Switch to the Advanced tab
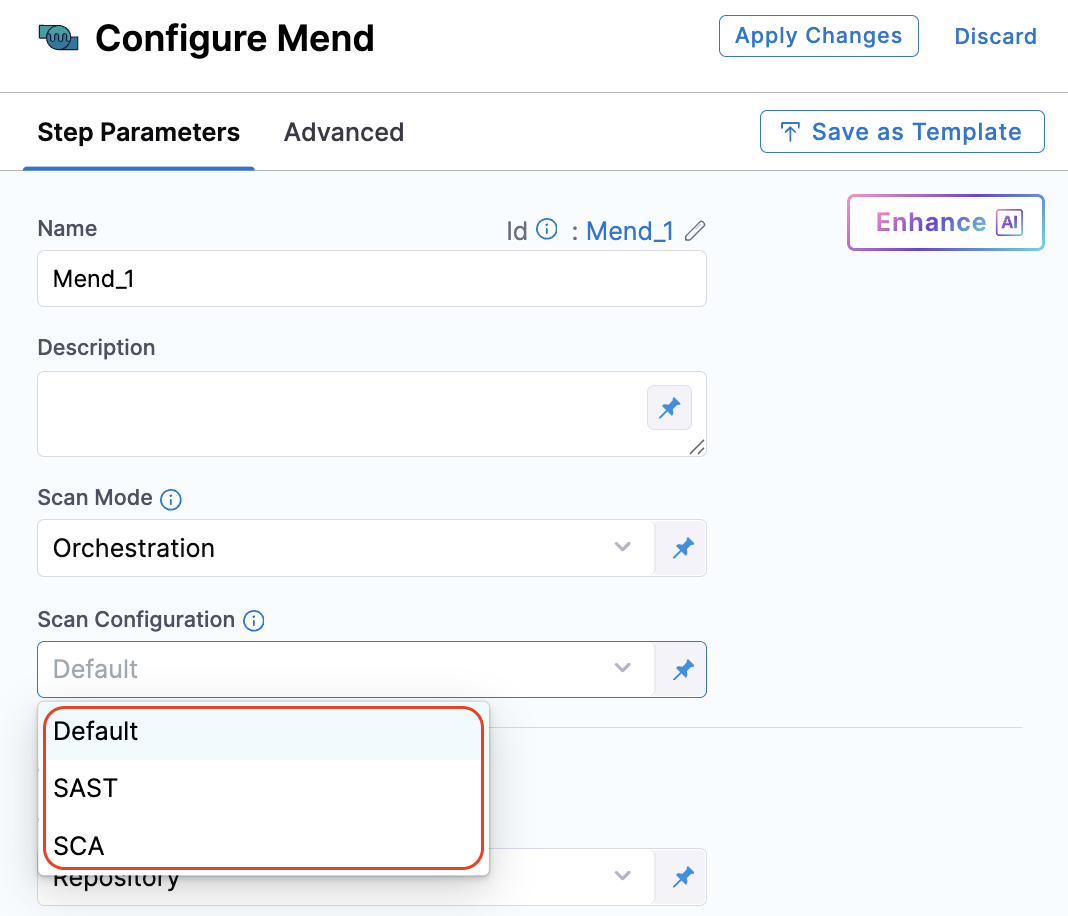 coord(344,132)
